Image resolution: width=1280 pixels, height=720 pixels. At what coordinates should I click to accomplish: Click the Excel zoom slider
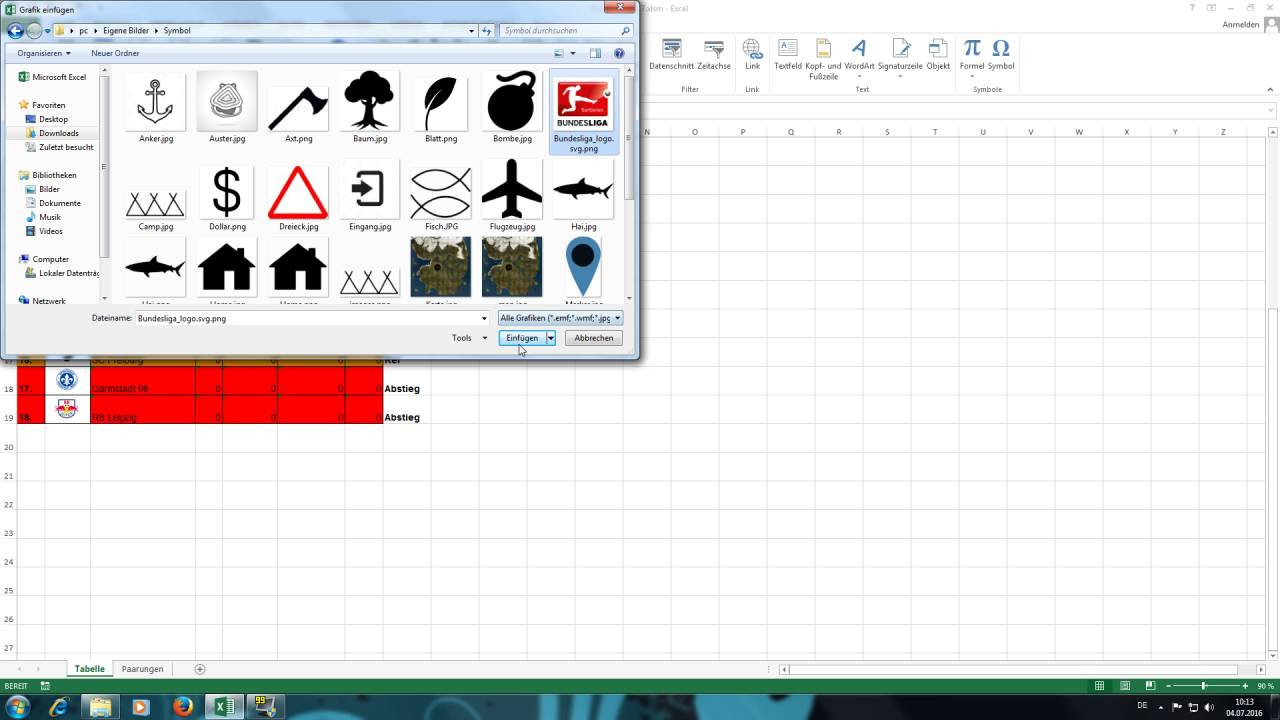(x=1203, y=686)
